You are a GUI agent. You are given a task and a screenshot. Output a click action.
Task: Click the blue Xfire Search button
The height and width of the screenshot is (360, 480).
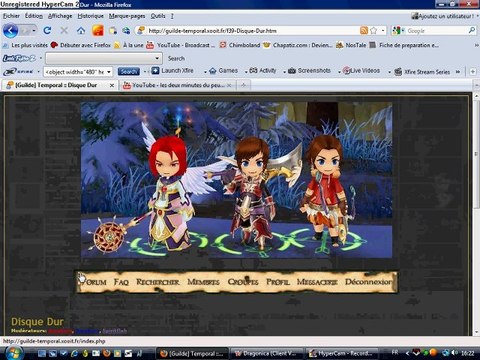(x=128, y=72)
